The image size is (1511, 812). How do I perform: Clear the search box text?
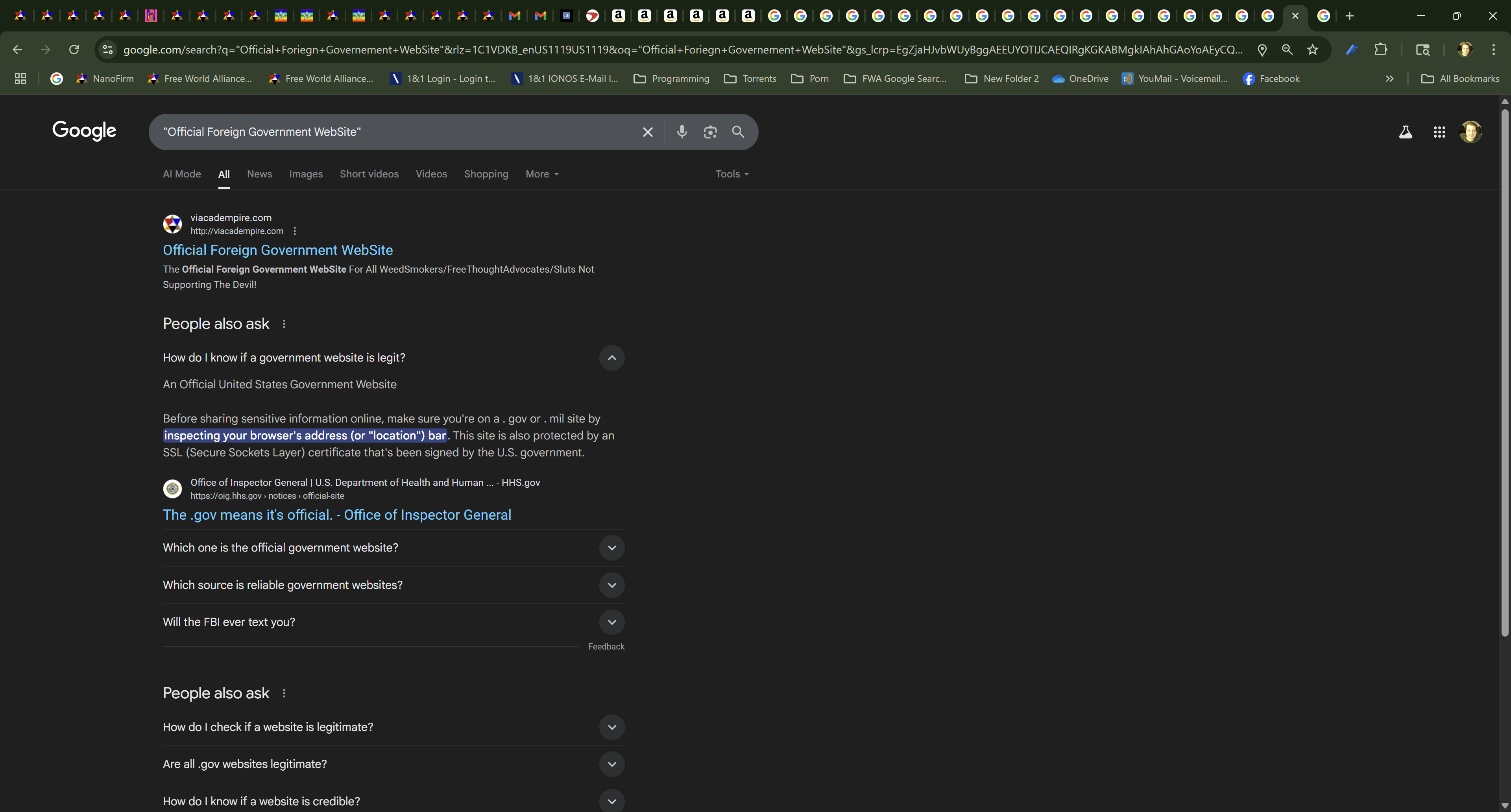[x=648, y=132]
